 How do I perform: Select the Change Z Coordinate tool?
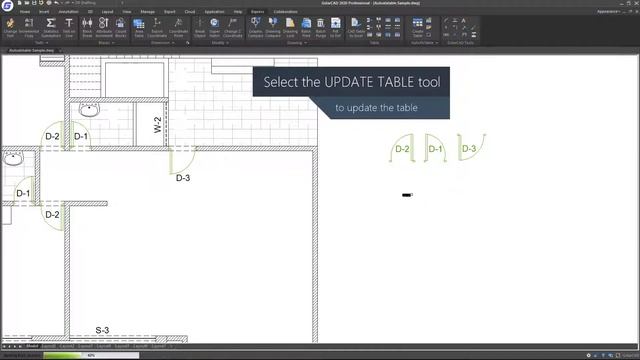point(232,27)
